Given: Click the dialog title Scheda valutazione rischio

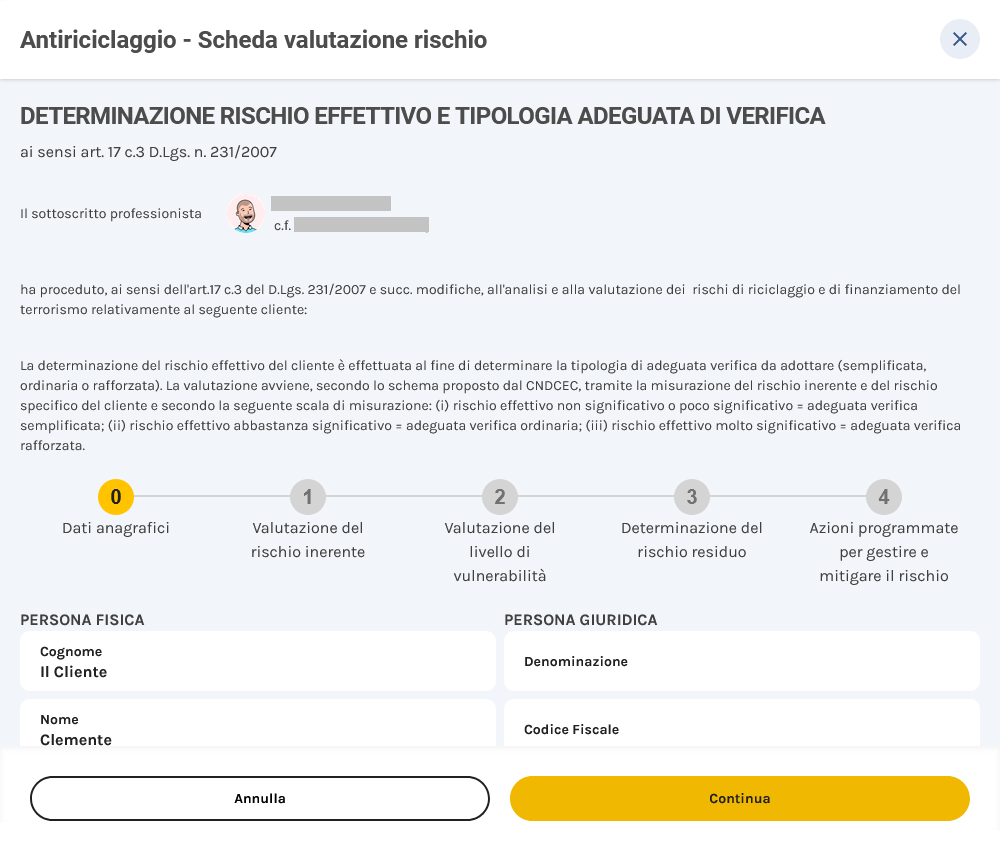Looking at the screenshot, I should (x=254, y=40).
